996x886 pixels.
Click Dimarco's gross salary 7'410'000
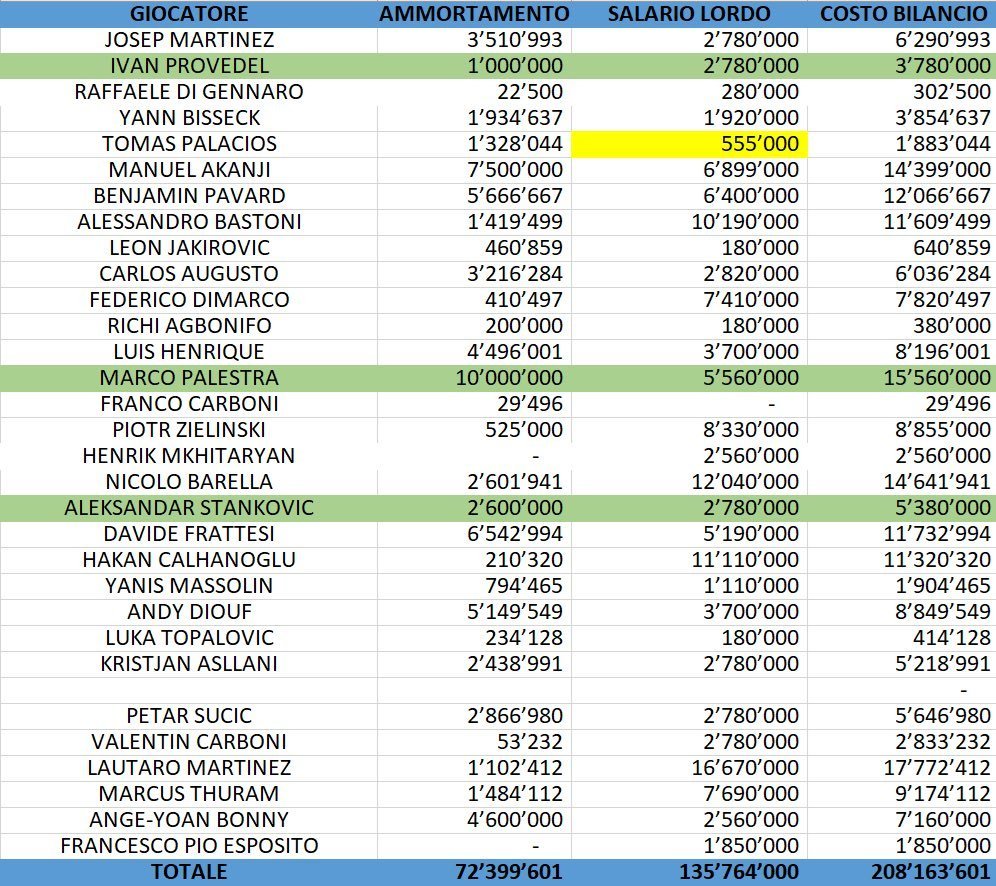[689, 300]
